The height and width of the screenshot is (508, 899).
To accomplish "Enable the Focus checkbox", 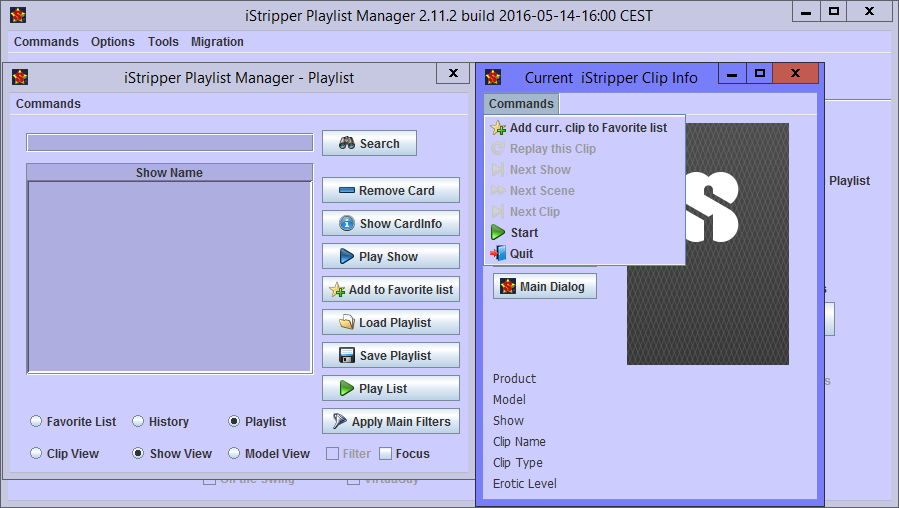I will [386, 454].
